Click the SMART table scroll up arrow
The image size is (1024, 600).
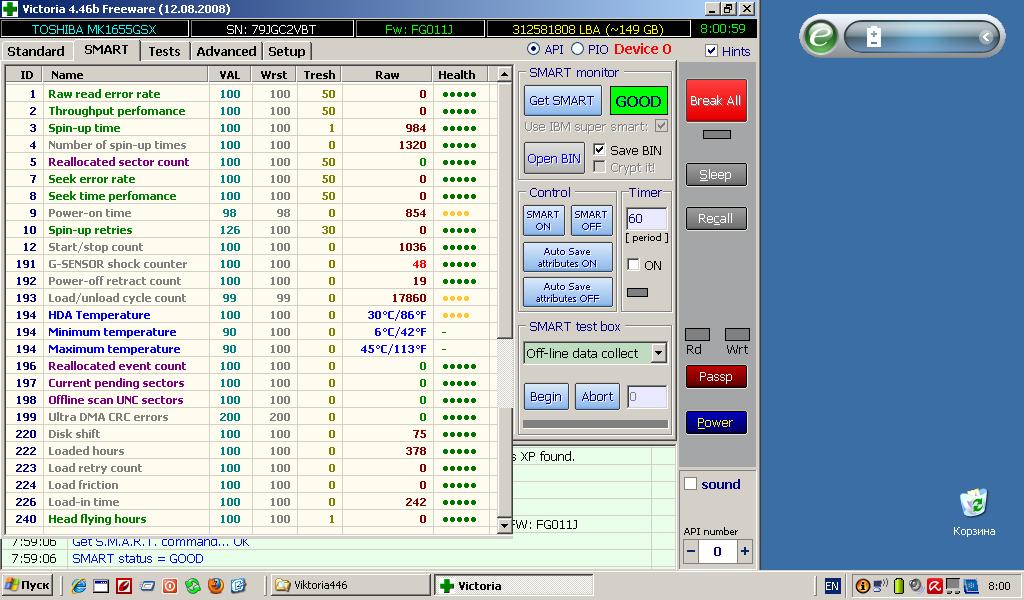504,74
